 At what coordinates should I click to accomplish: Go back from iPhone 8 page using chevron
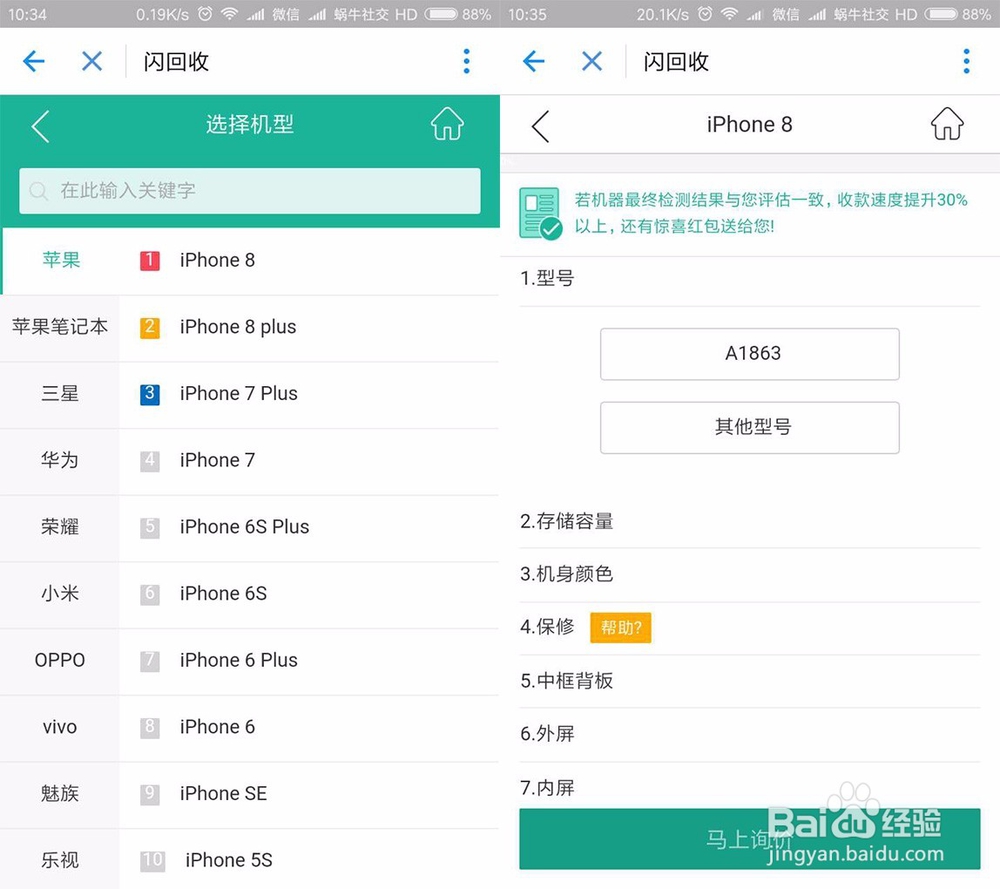pos(540,126)
